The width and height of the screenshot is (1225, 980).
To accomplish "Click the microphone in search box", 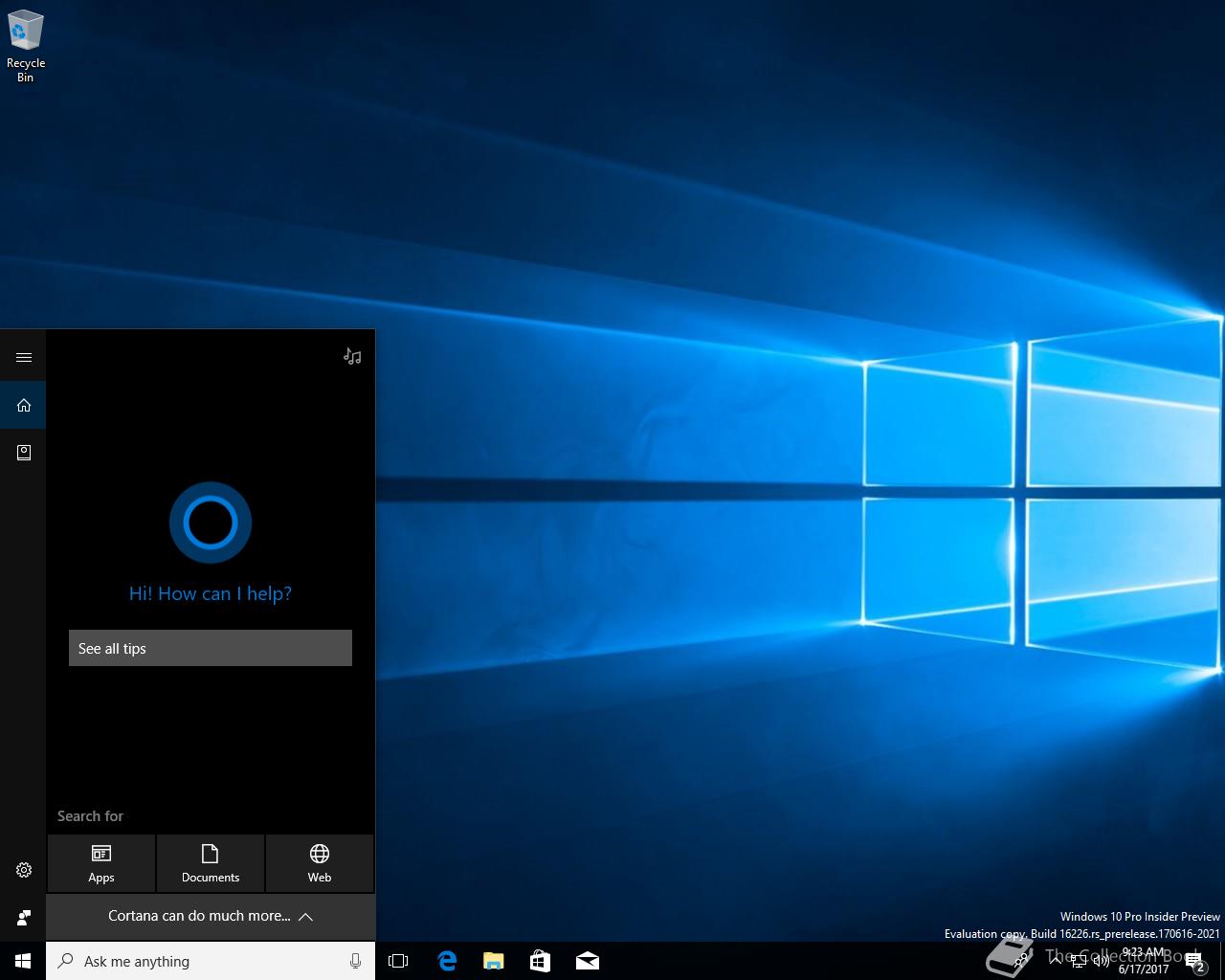I will pos(355,961).
